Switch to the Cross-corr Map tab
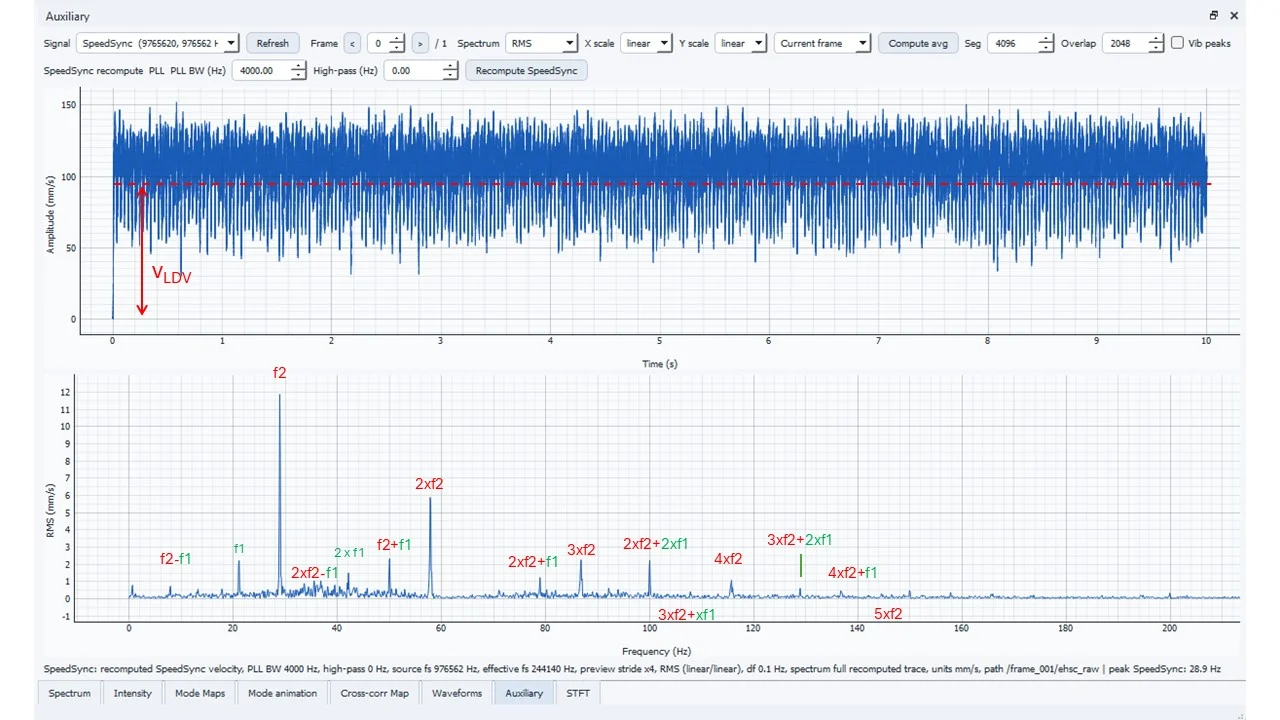The width and height of the screenshot is (1280, 720). 374,693
